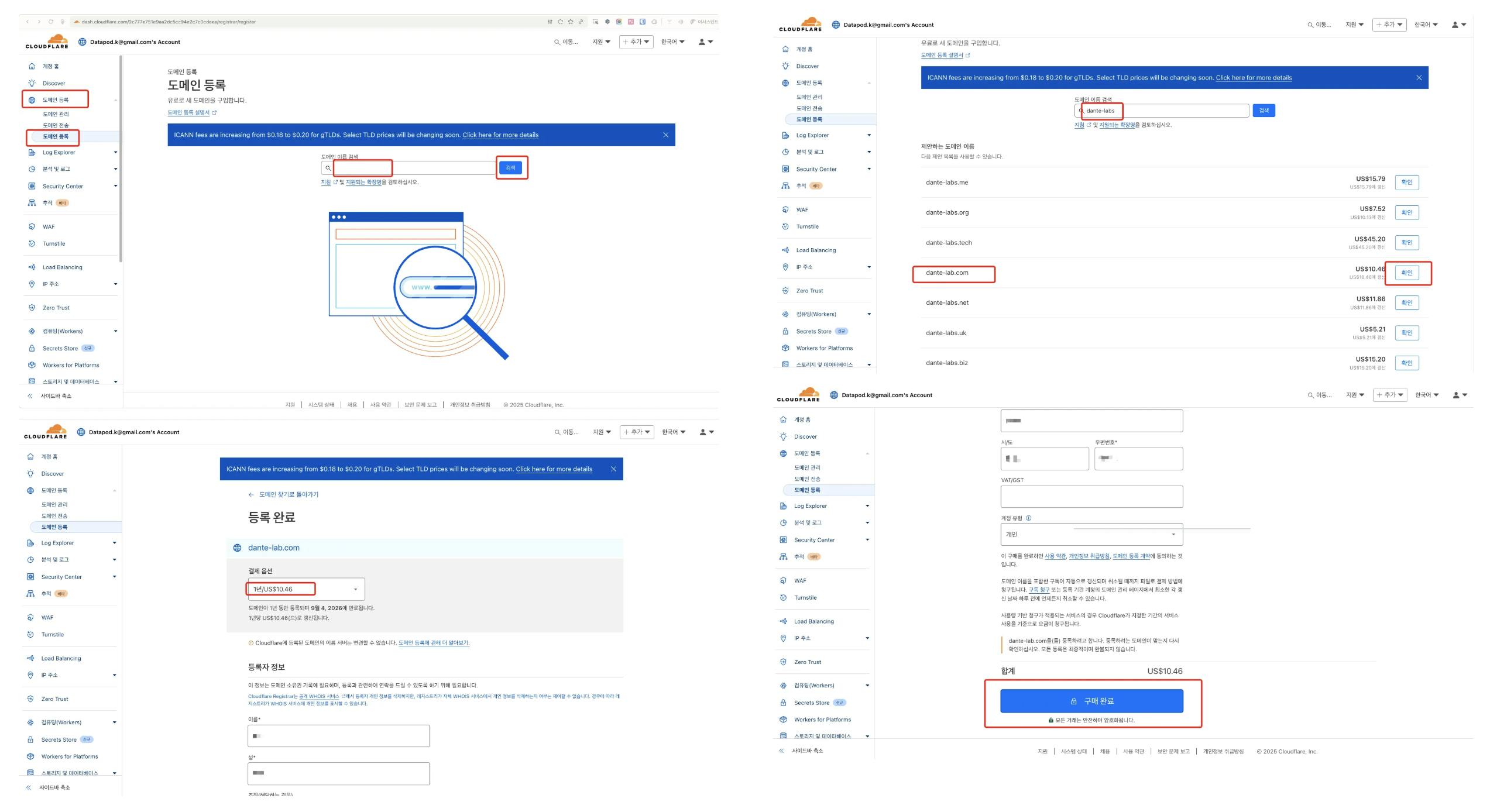The height and width of the screenshot is (812, 1490).
Task: Open the 결제 옵션 1년/US$10.46 dropdown
Action: point(306,589)
